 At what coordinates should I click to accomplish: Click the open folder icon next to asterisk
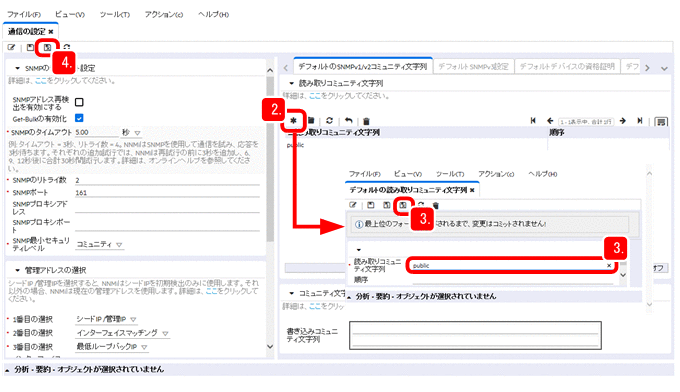click(311, 121)
